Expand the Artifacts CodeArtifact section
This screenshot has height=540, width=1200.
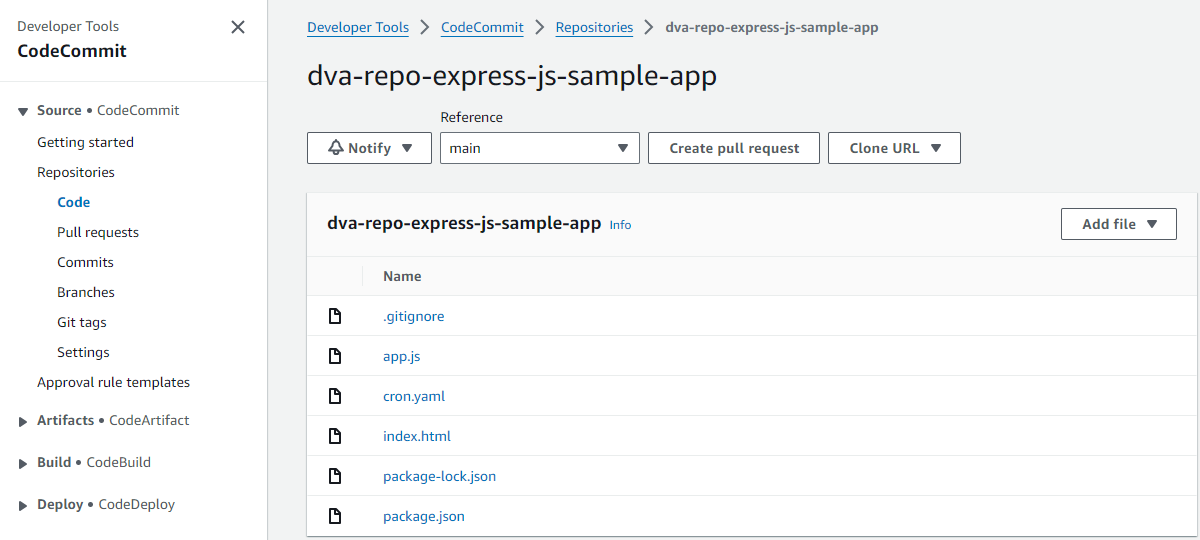pos(23,421)
